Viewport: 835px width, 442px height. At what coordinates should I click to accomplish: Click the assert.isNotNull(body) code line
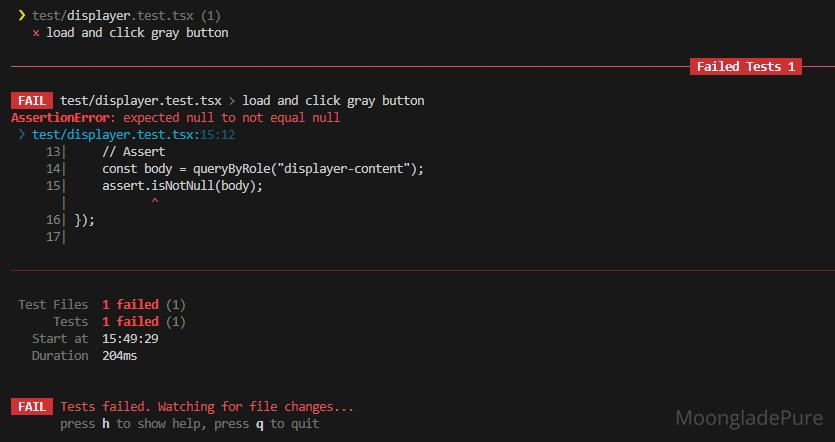click(x=182, y=186)
